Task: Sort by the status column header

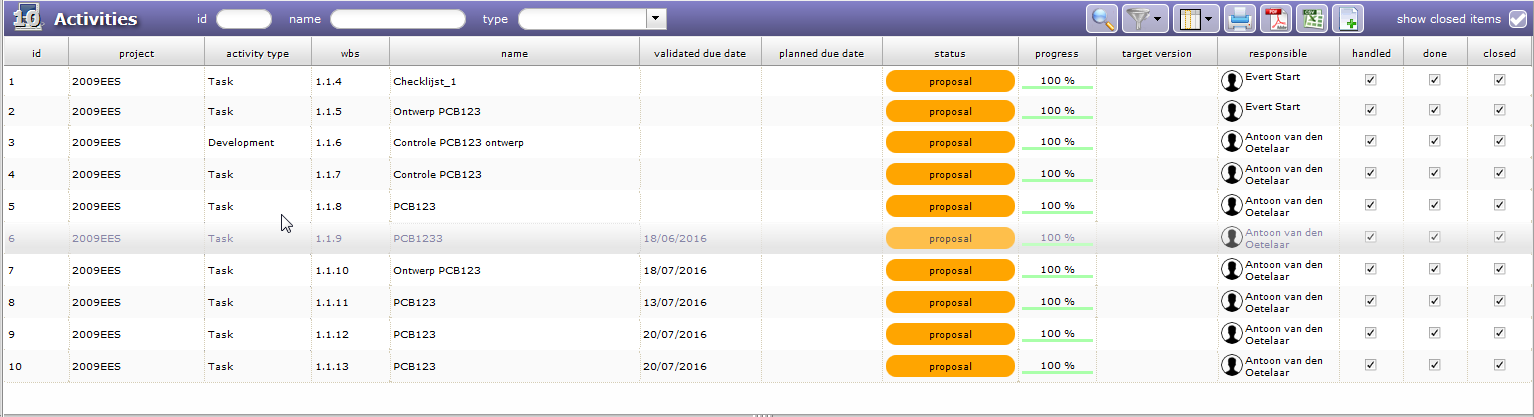Action: pos(949,54)
